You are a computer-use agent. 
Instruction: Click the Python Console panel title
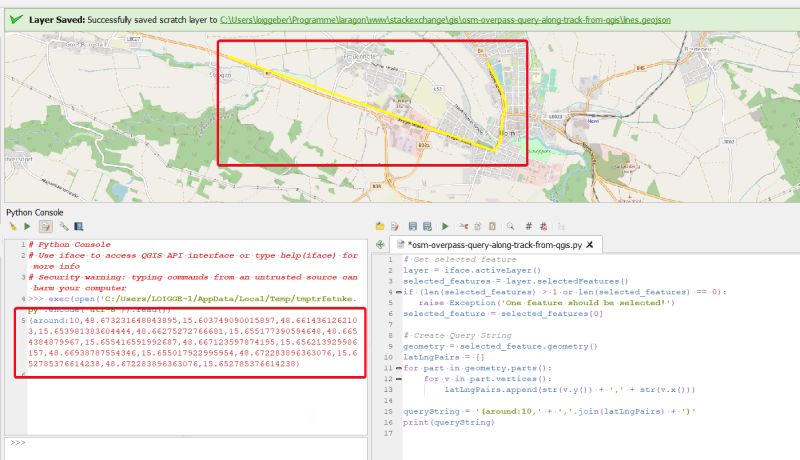[x=35, y=212]
